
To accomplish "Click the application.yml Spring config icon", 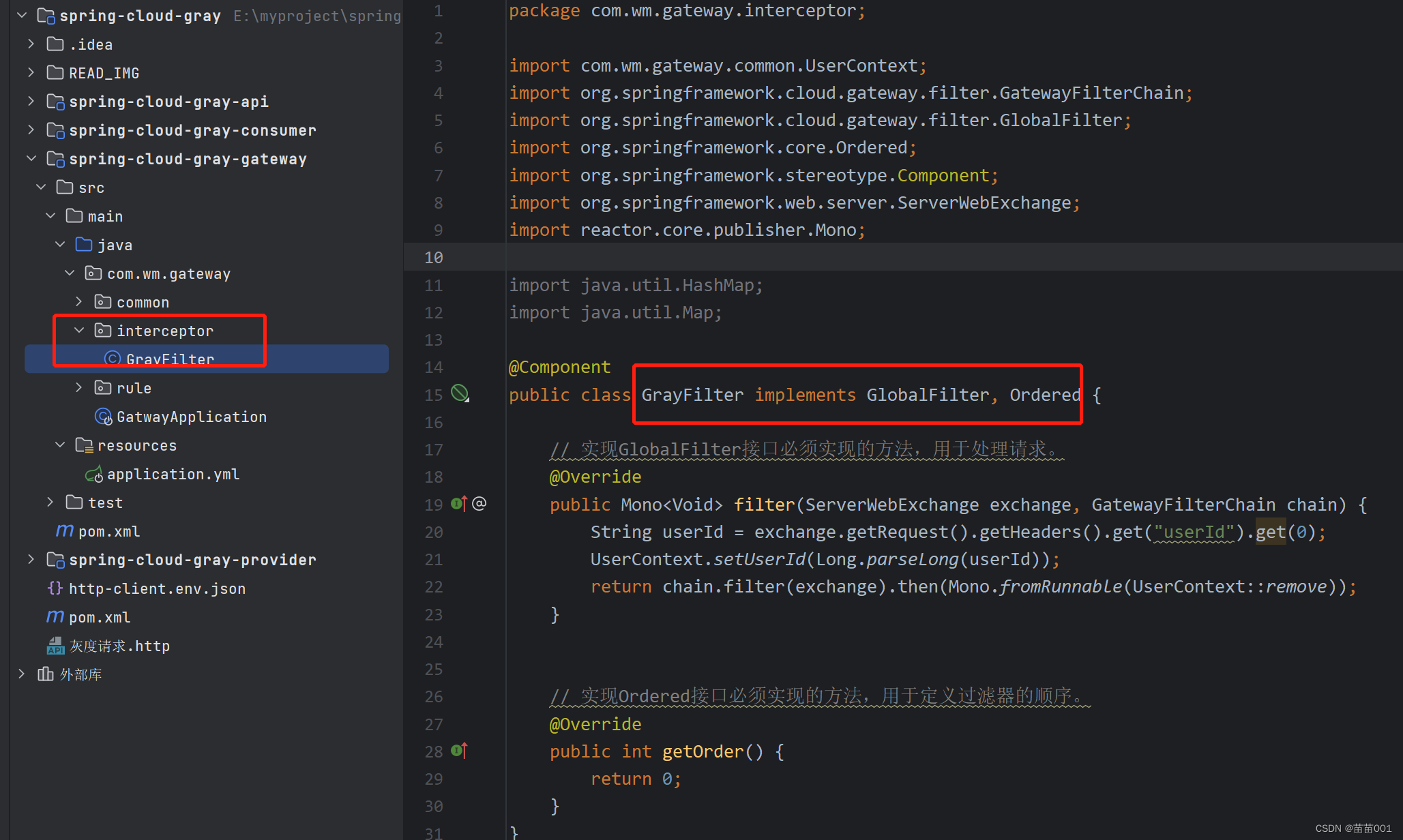I will coord(93,474).
